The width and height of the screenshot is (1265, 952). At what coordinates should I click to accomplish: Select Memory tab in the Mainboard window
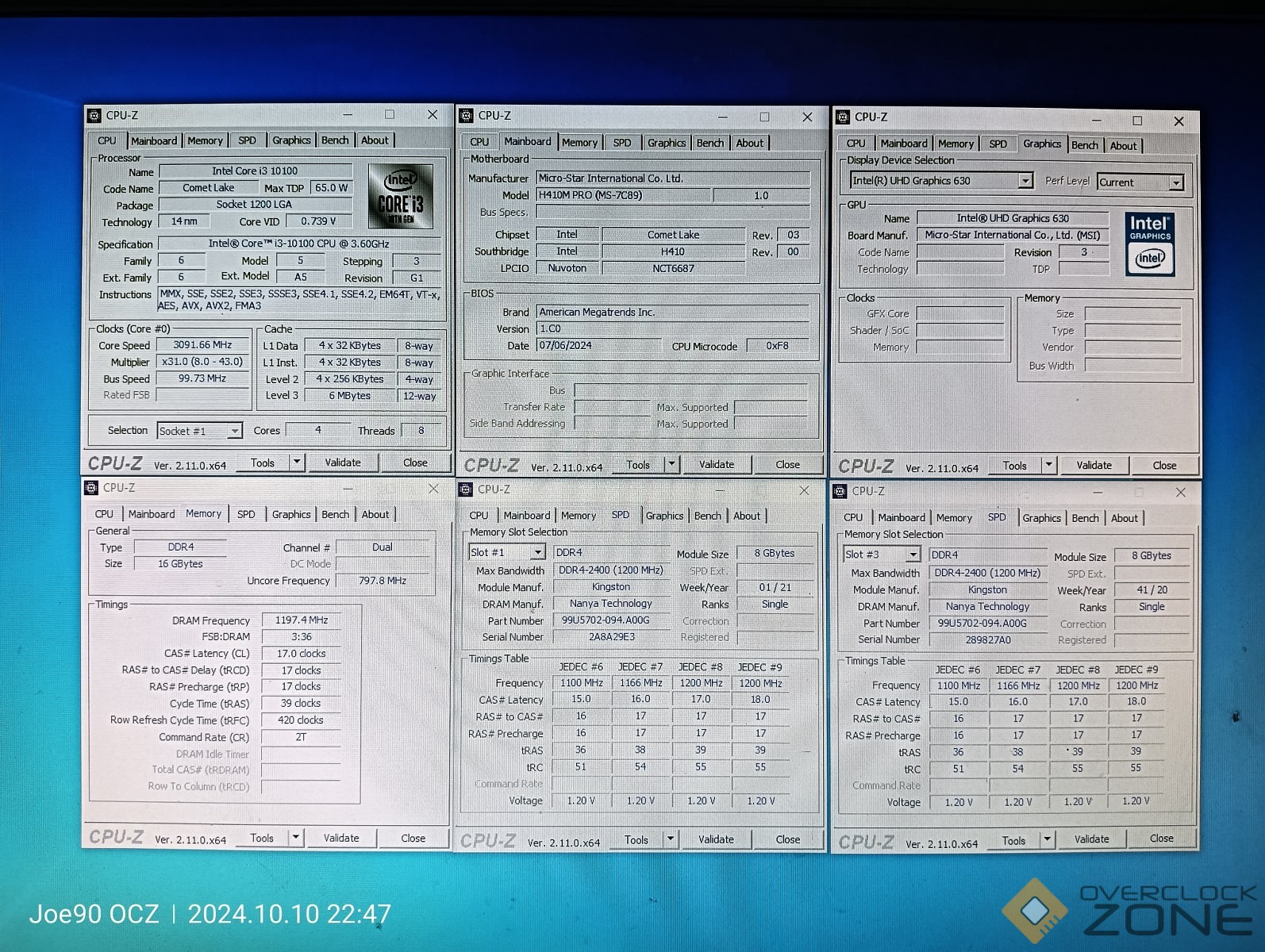pos(579,143)
